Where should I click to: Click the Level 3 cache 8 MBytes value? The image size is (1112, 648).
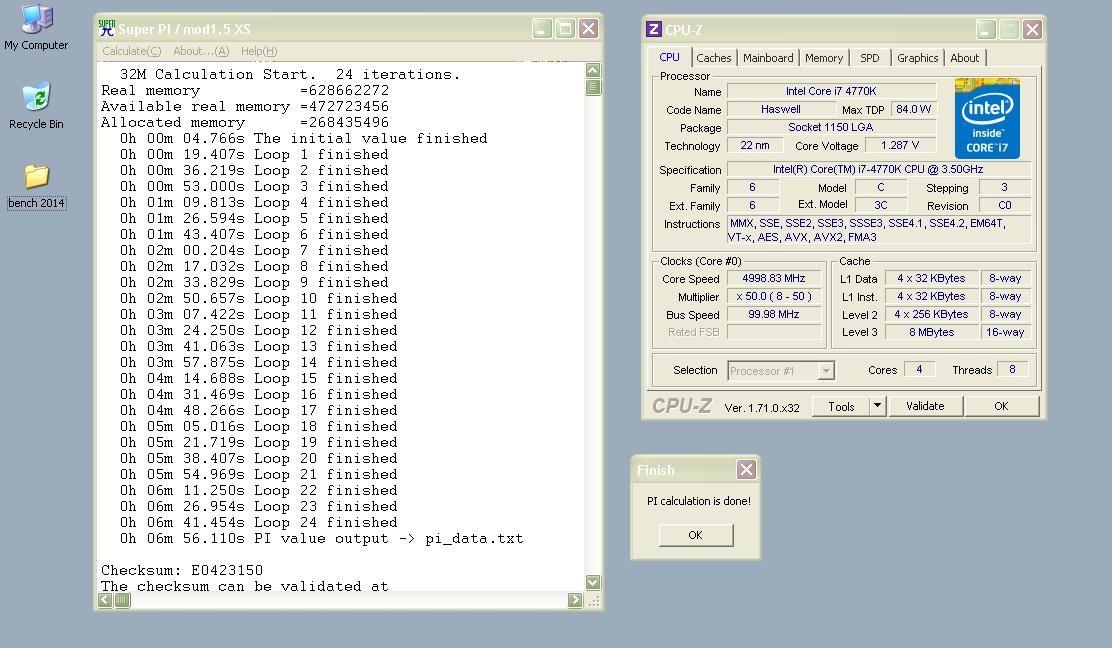click(x=931, y=332)
